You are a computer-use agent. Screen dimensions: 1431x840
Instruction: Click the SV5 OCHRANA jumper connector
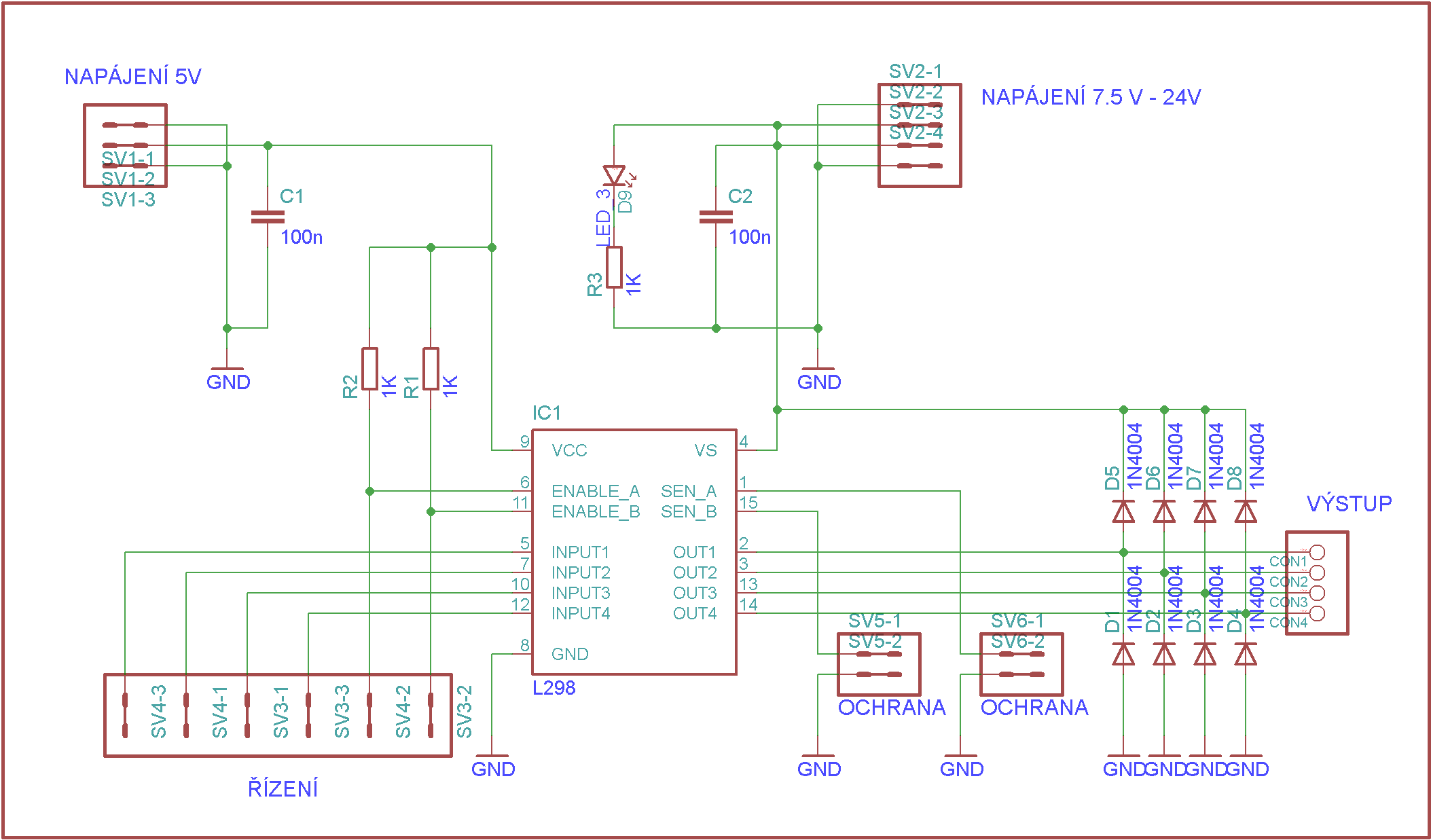click(x=879, y=664)
